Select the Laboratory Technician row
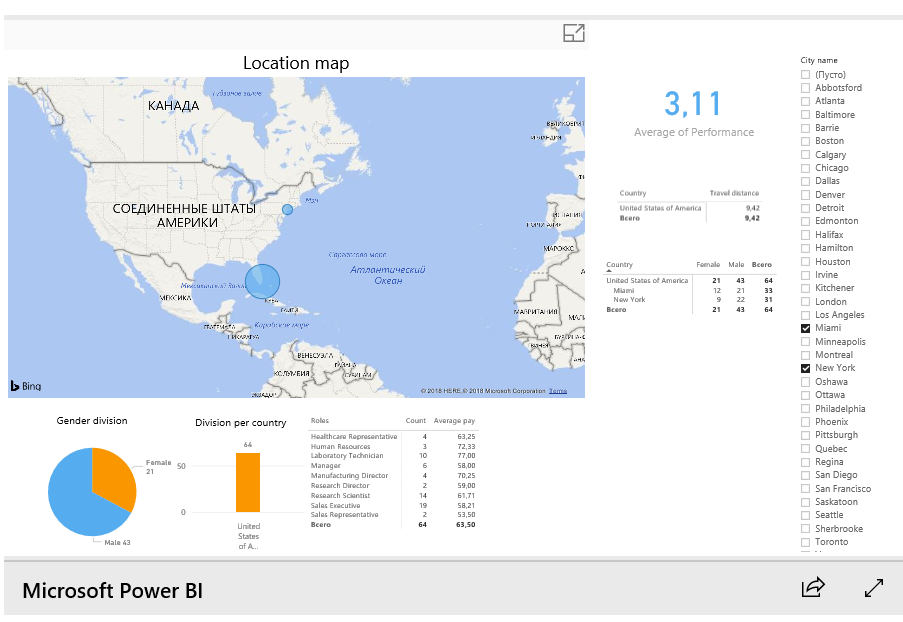Viewport: 903px width, 622px height. 393,456
